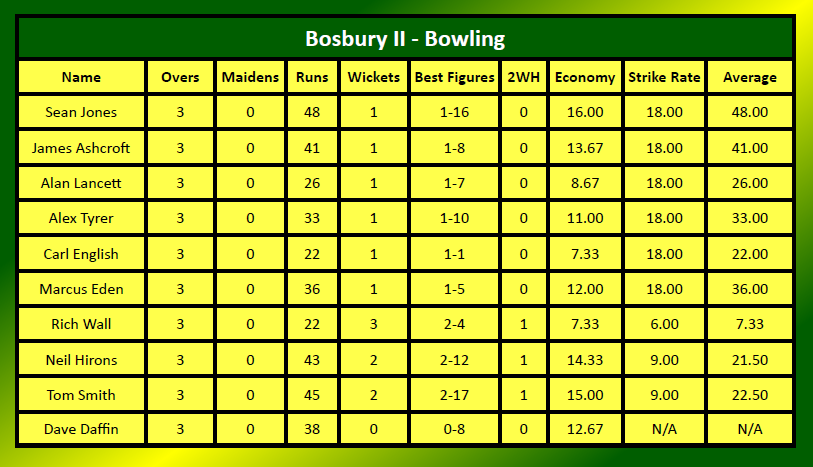This screenshot has height=467, width=813.
Task: Select economy value 16.00
Action: [x=585, y=112]
